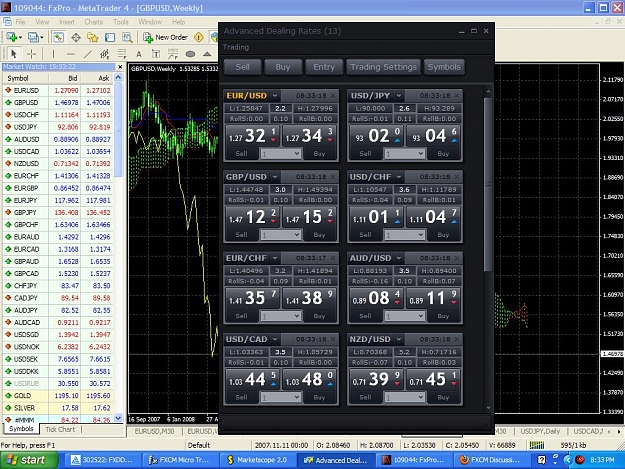Click the Entry button
Image resolution: width=625 pixels, height=469 pixels.
coord(324,67)
